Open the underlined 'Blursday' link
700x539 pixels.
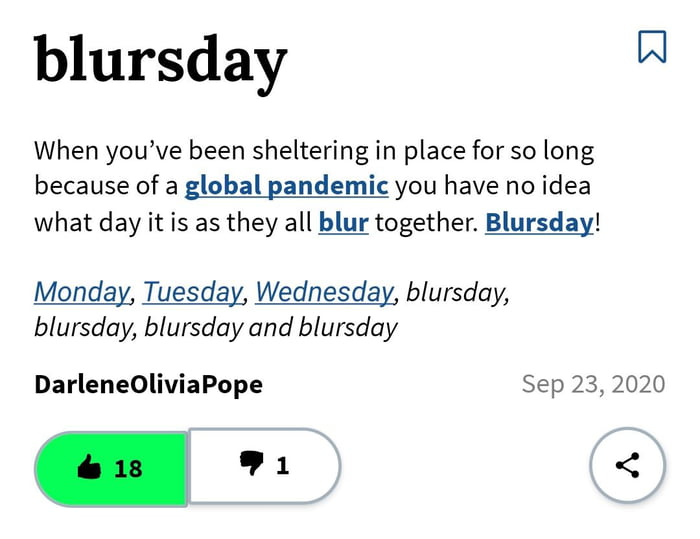tap(539, 221)
